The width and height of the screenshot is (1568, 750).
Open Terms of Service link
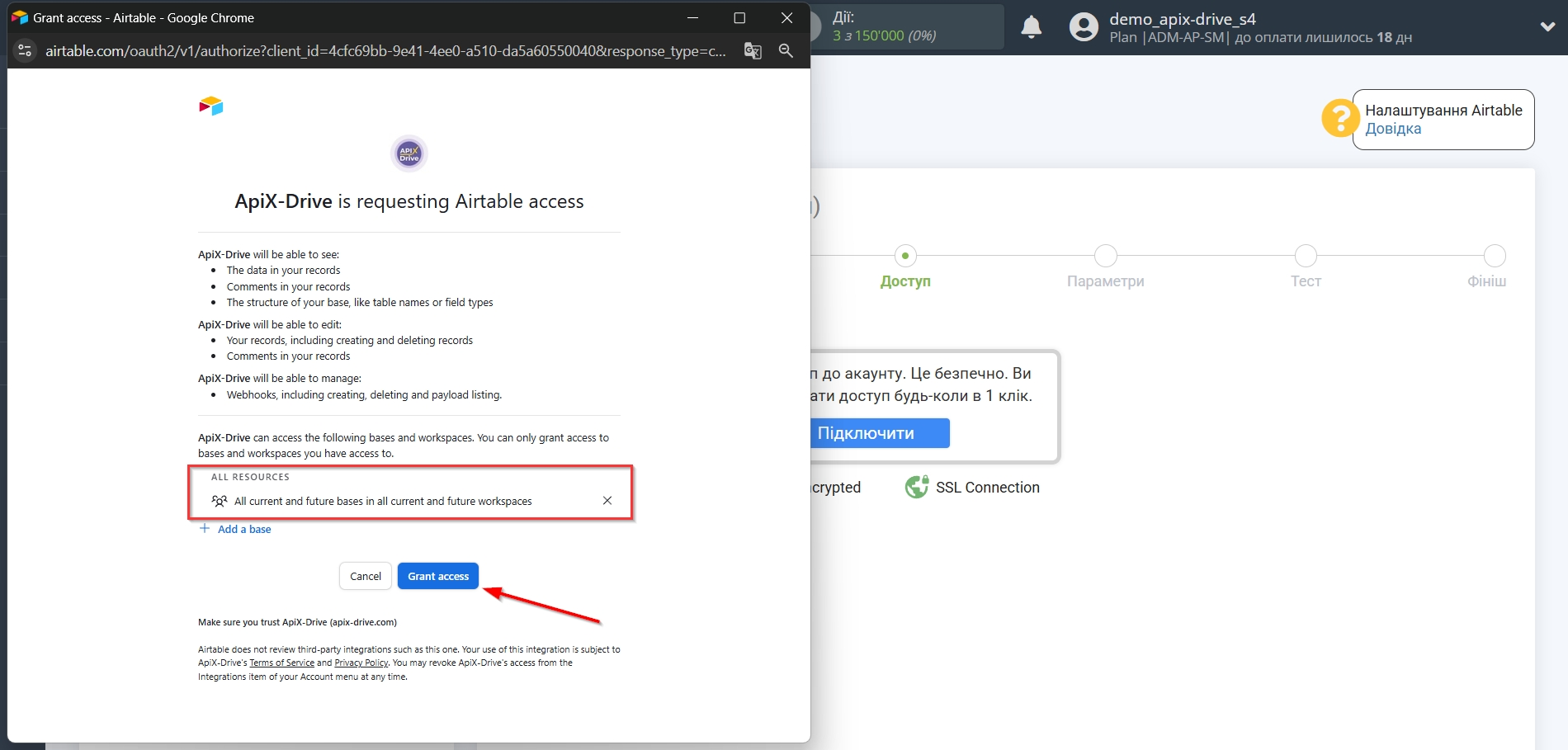(x=281, y=663)
